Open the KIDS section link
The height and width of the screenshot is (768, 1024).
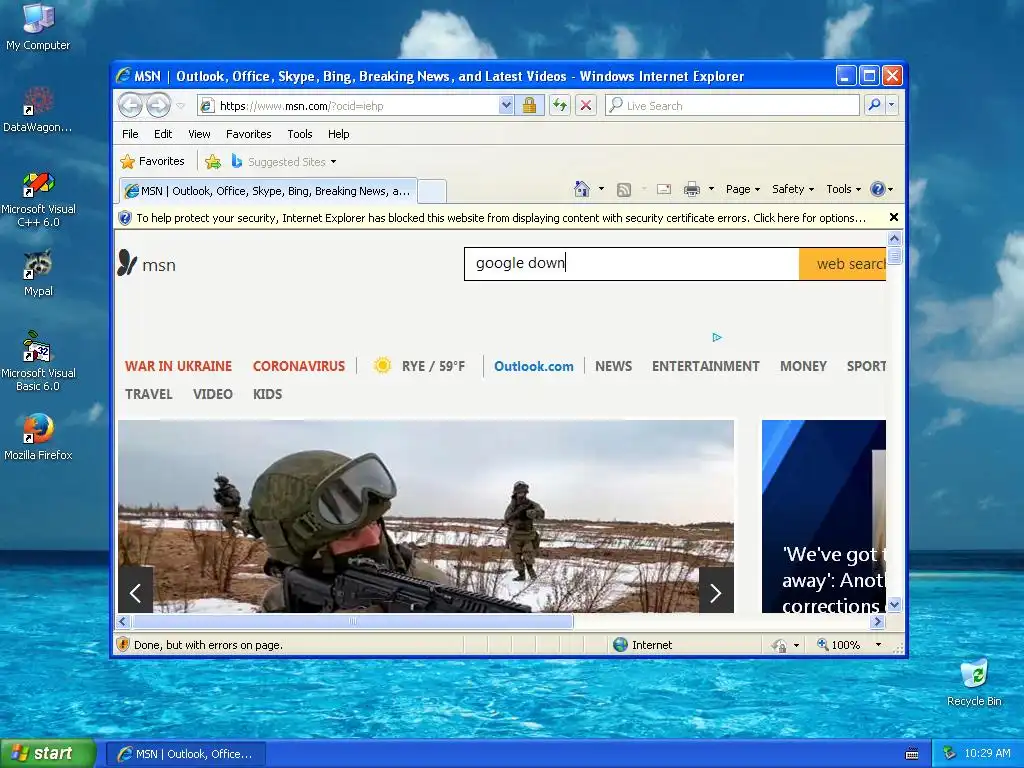coord(268,394)
